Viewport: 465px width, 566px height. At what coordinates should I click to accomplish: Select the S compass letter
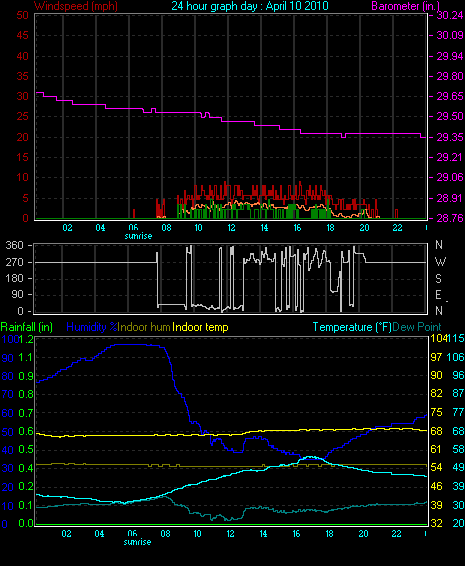click(x=438, y=278)
